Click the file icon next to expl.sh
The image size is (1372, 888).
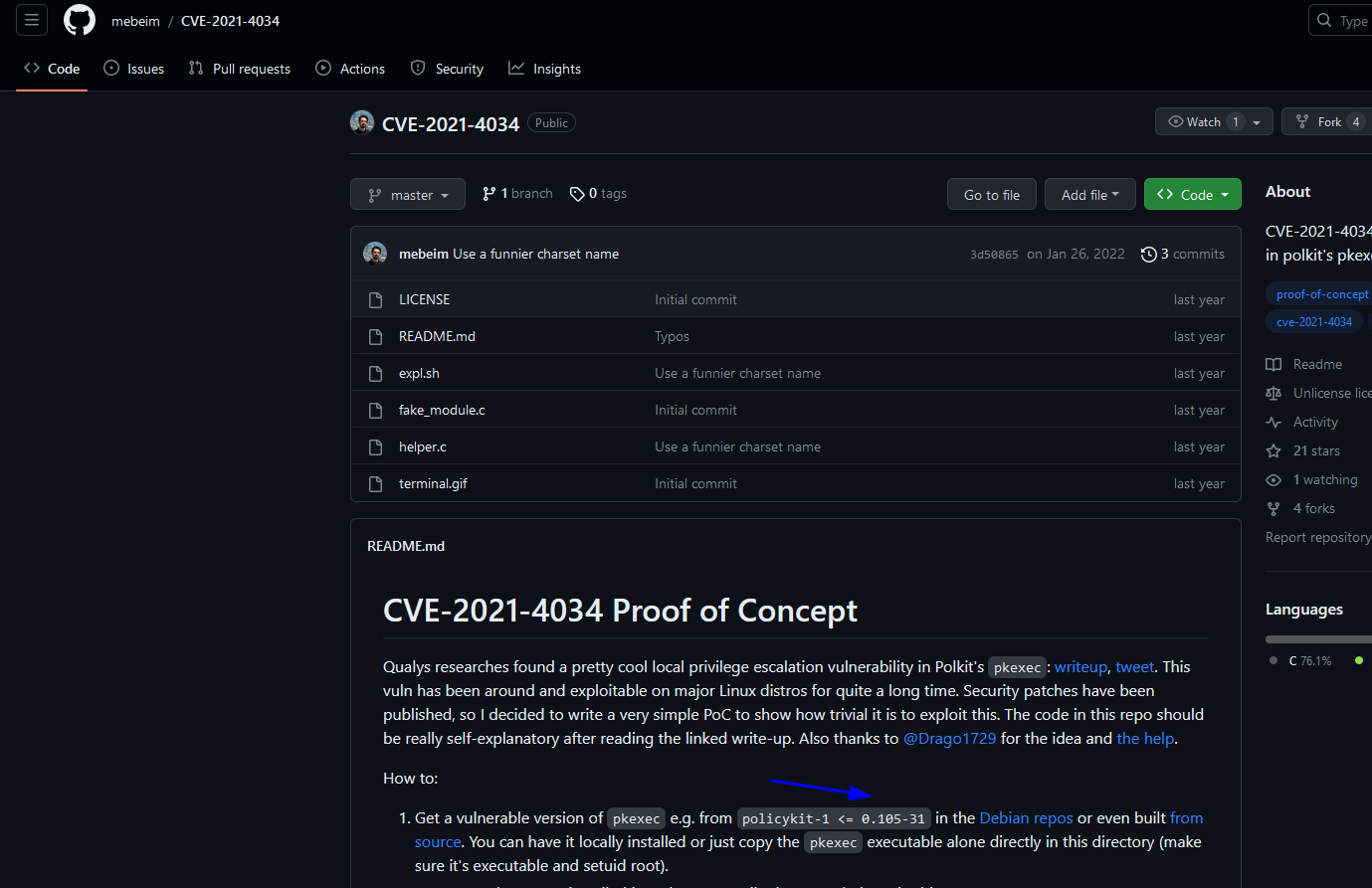(x=375, y=373)
